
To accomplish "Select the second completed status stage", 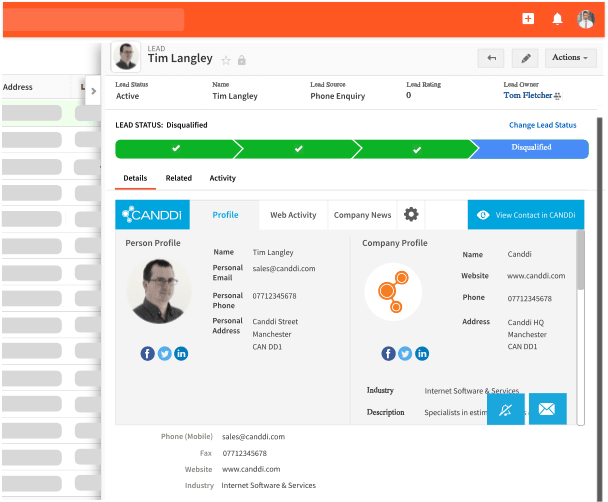I will (298, 149).
